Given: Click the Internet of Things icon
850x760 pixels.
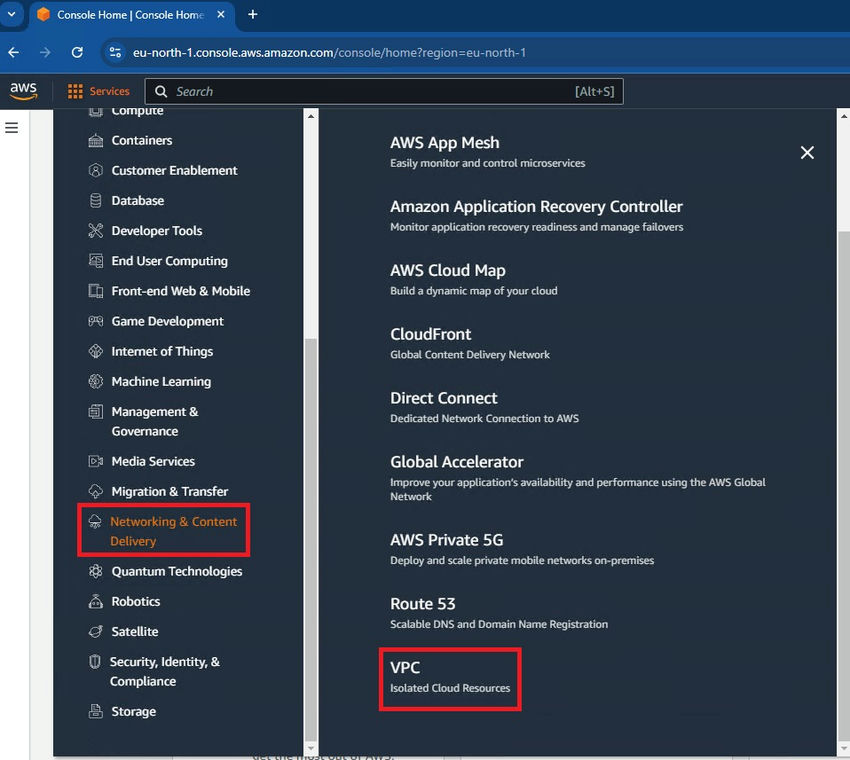Looking at the screenshot, I should coord(95,351).
